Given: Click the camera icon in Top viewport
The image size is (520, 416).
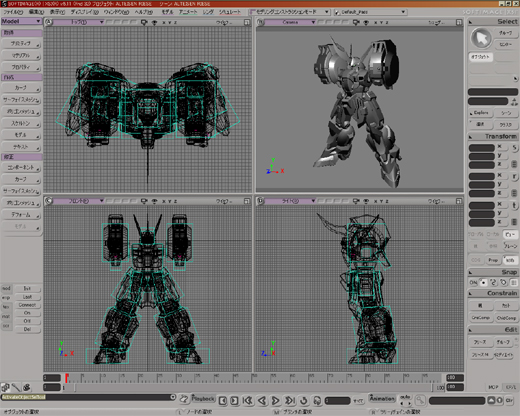Looking at the screenshot, I should coord(144,22).
